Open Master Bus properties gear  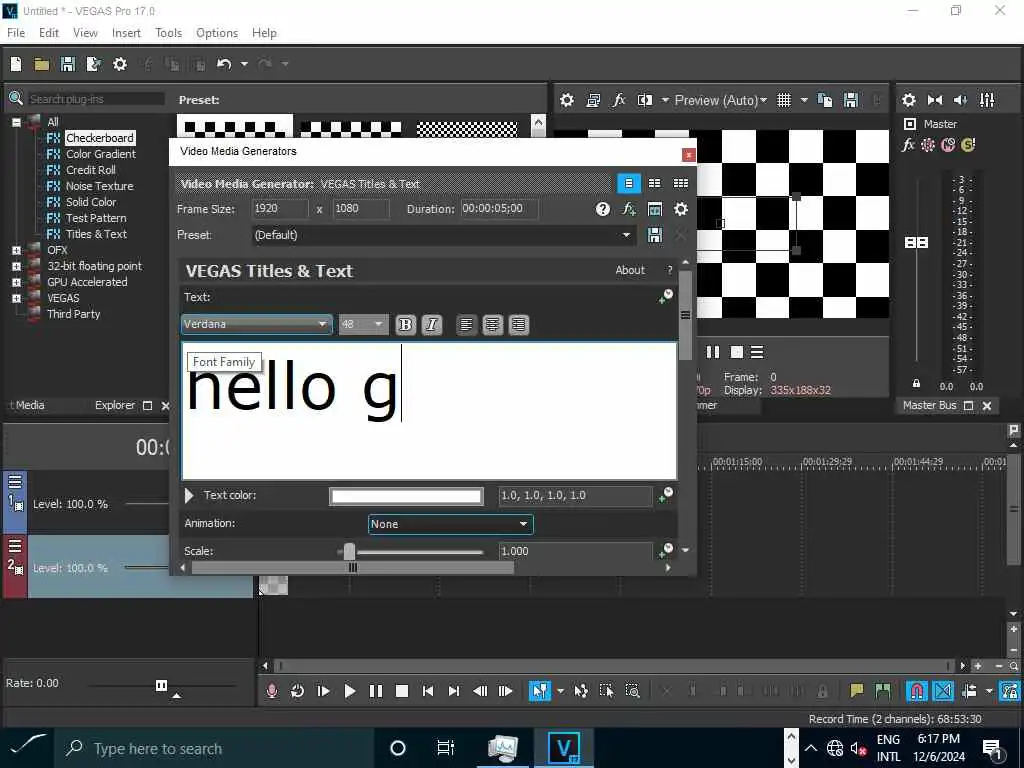908,101
